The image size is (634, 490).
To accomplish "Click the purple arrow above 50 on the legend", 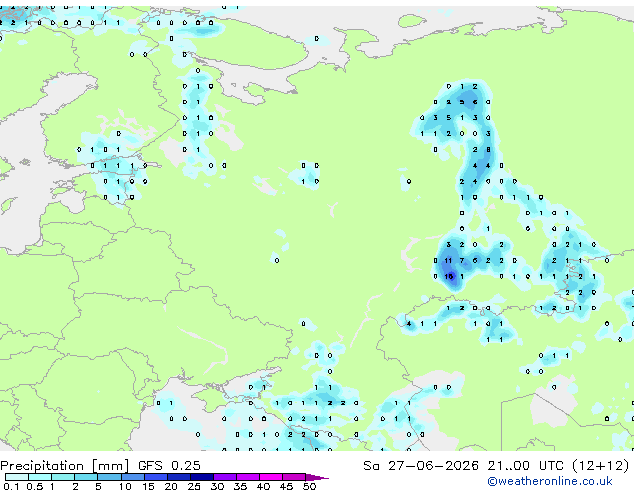I will pos(317,477).
